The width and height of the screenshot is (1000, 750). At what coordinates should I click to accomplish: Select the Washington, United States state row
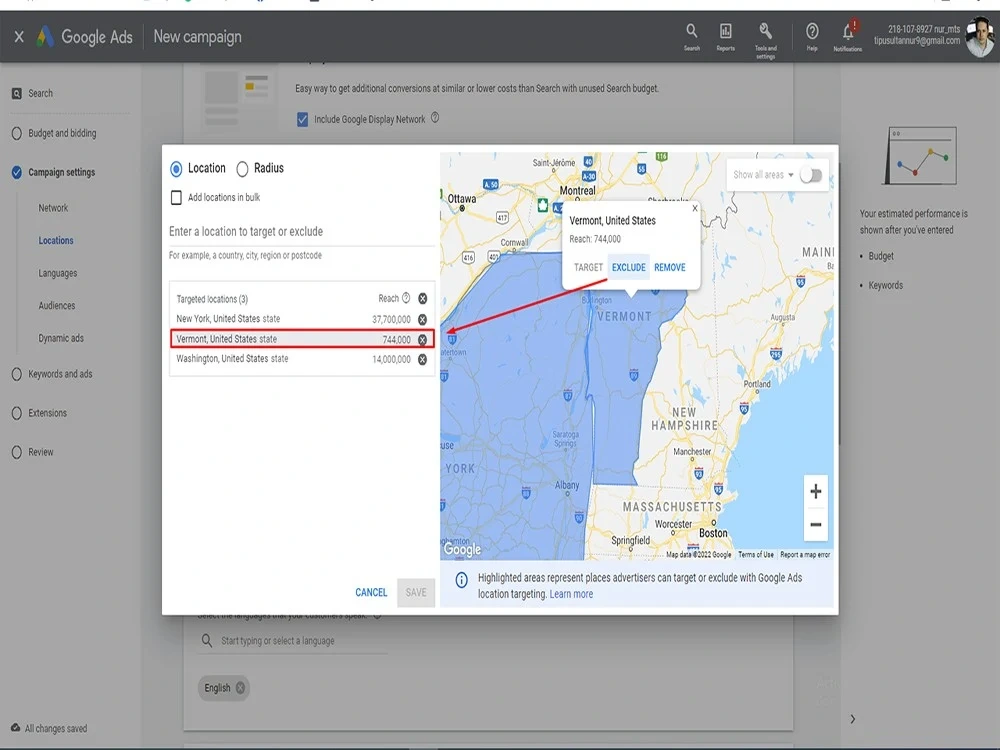[x=302, y=359]
